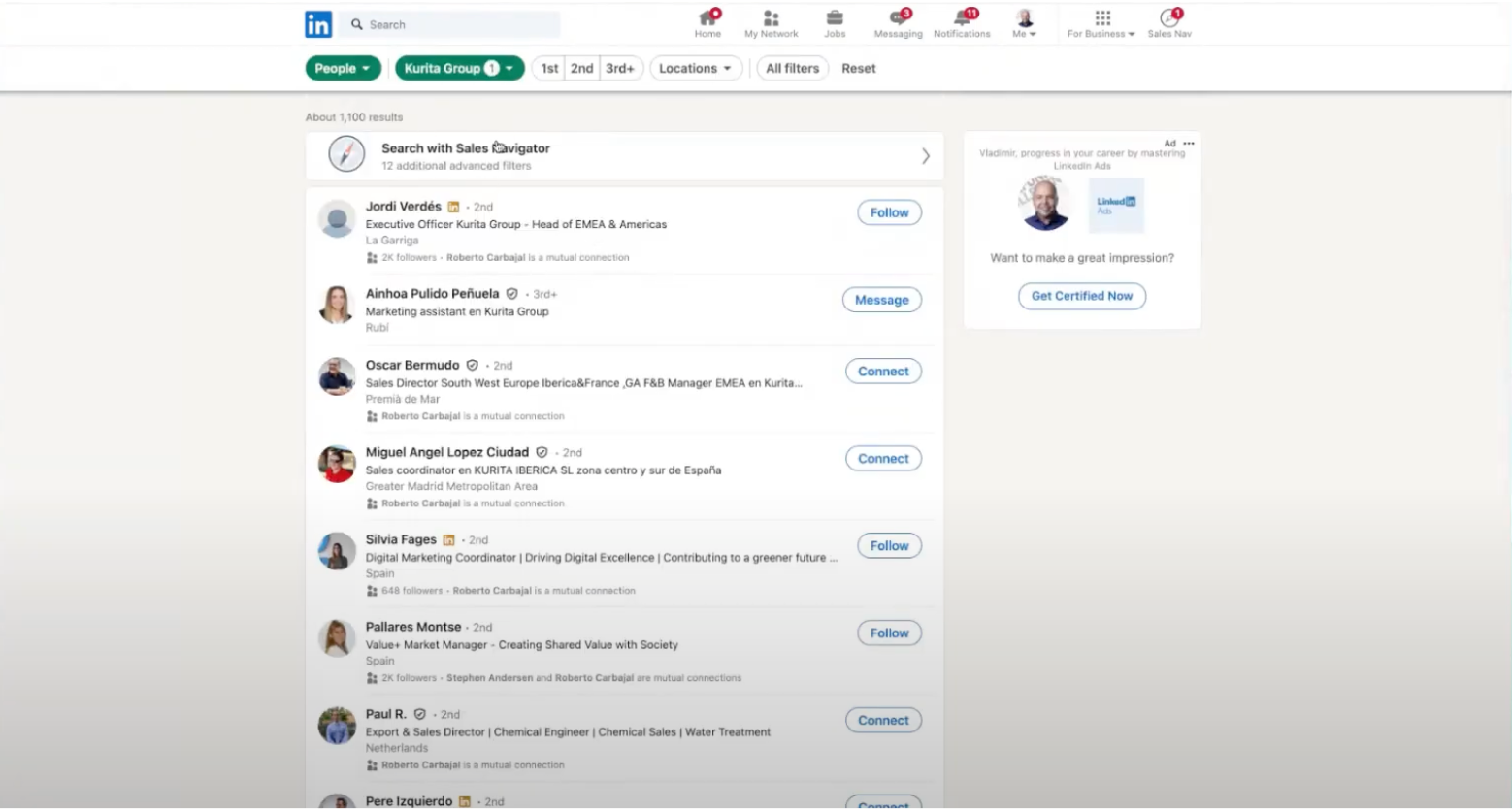This screenshot has height=811, width=1512.
Task: Open the ad options three-dot menu
Action: (1189, 143)
